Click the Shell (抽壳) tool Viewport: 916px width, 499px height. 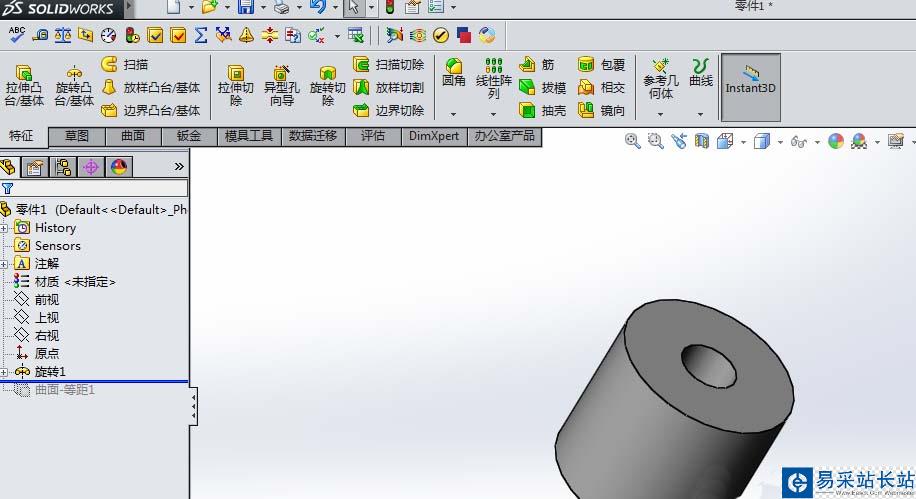coord(542,110)
